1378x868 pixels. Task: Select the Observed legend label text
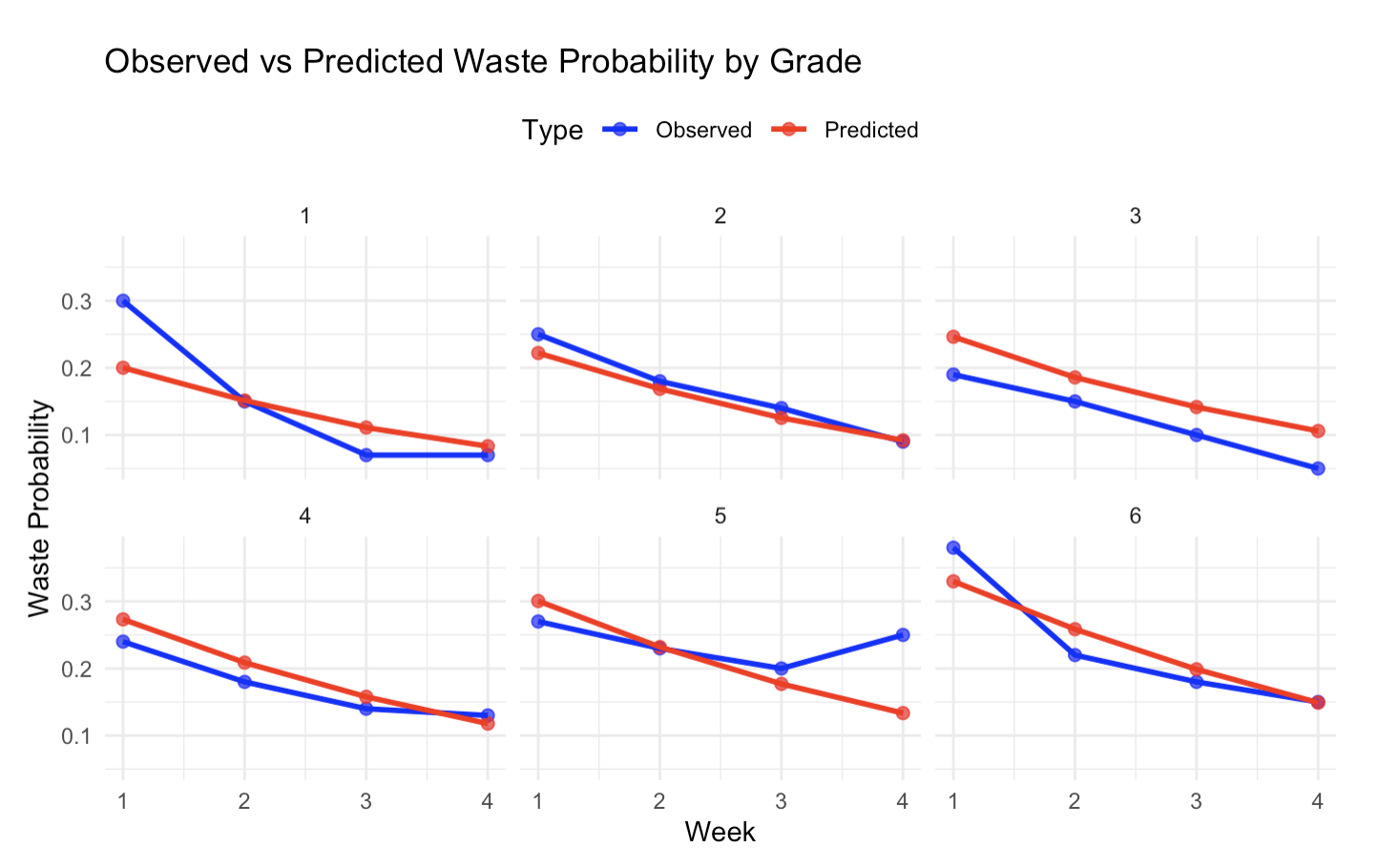tap(703, 131)
